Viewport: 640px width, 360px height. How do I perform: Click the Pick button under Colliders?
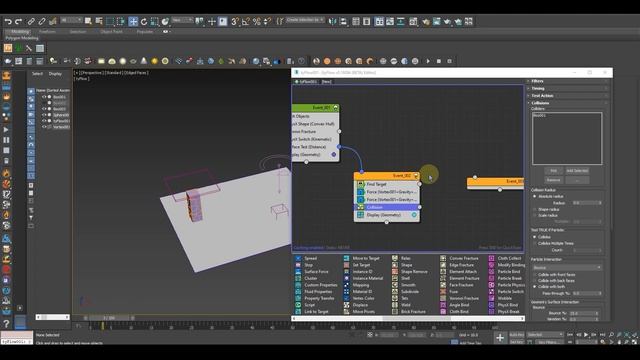coord(553,171)
